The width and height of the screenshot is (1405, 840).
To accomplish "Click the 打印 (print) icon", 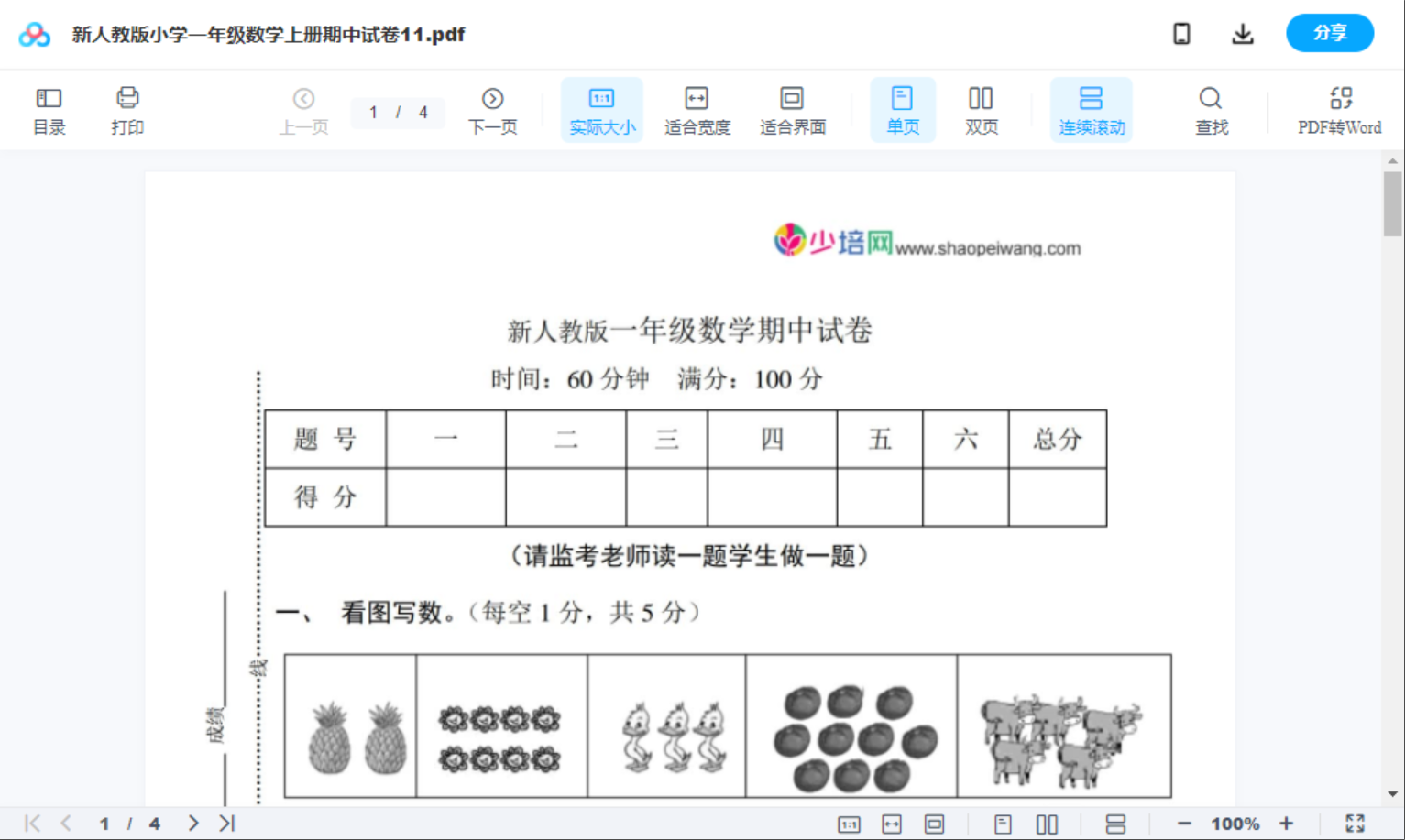I will [127, 108].
